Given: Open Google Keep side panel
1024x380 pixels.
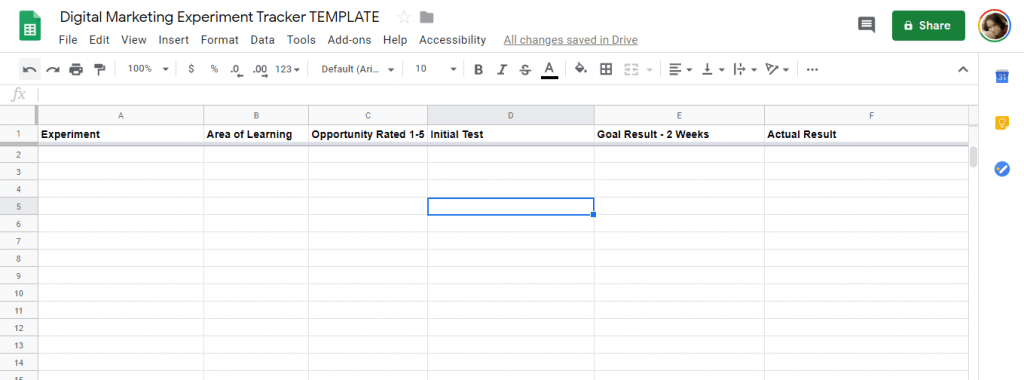Looking at the screenshot, I should coord(1002,122).
